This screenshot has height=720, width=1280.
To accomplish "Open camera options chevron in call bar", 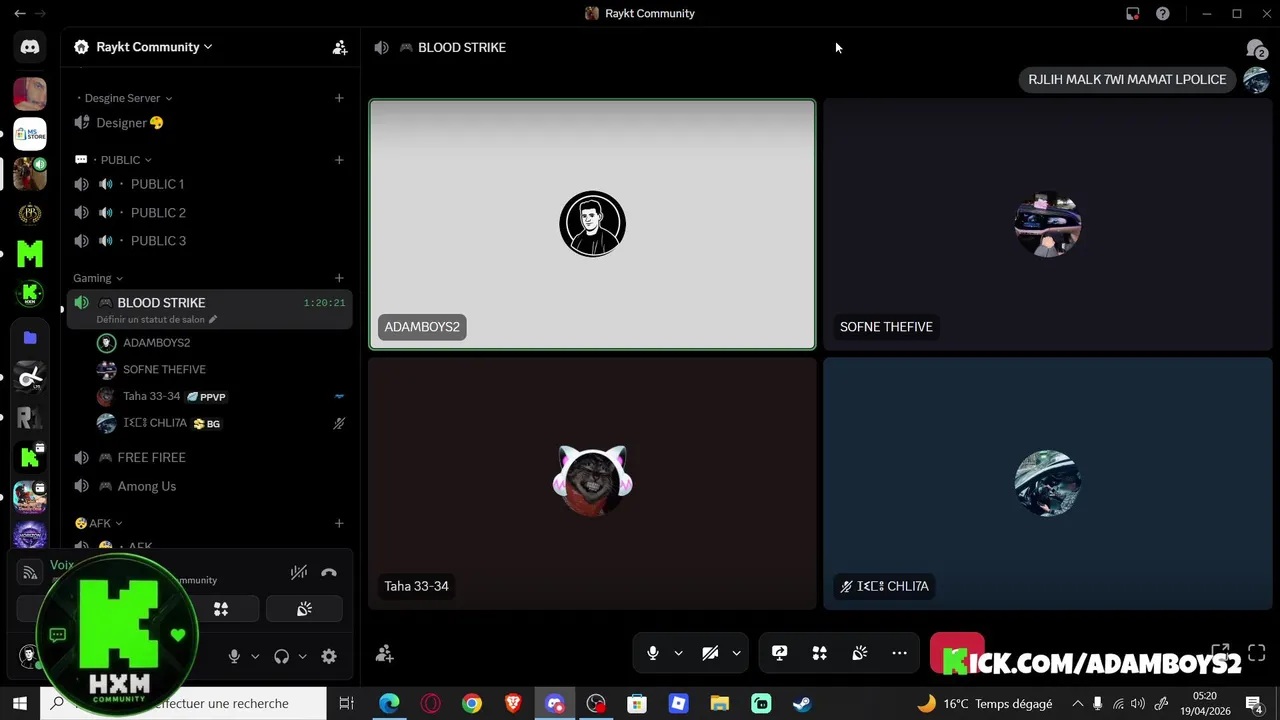I will (x=736, y=653).
